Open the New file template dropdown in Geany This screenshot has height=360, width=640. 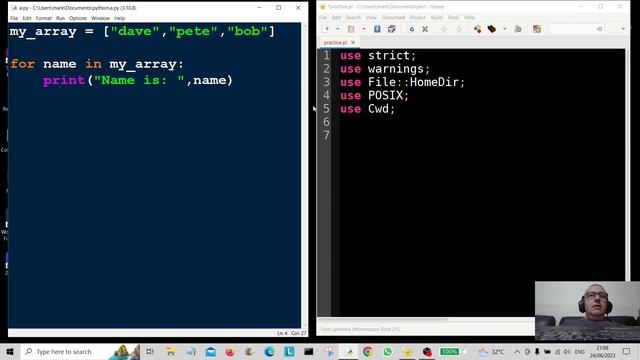(x=338, y=29)
